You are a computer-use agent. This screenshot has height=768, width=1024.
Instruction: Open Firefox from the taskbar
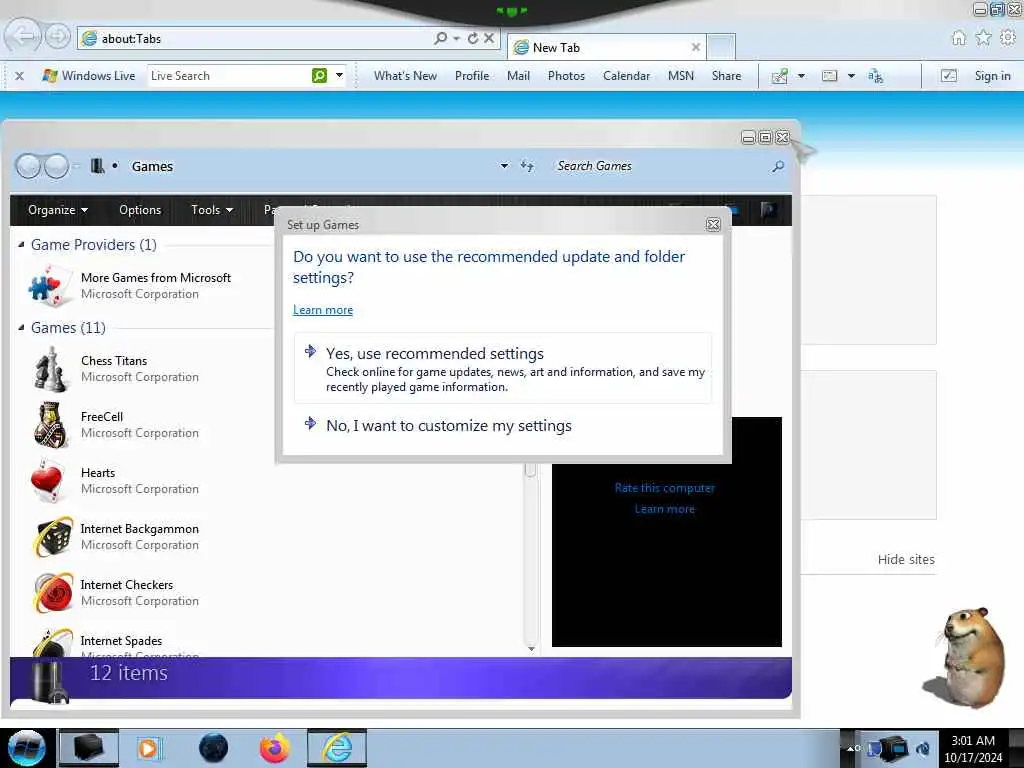coord(274,748)
